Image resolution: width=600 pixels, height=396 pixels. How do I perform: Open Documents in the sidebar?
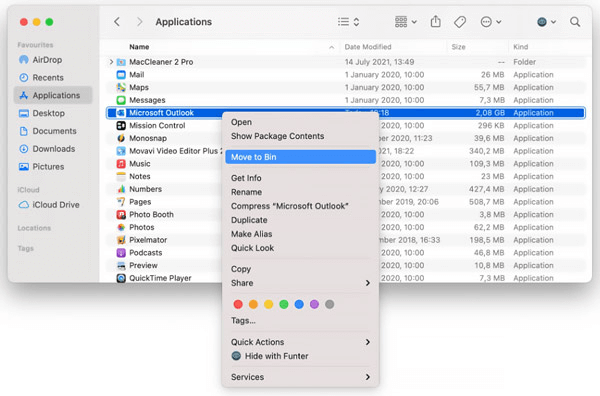click(53, 131)
